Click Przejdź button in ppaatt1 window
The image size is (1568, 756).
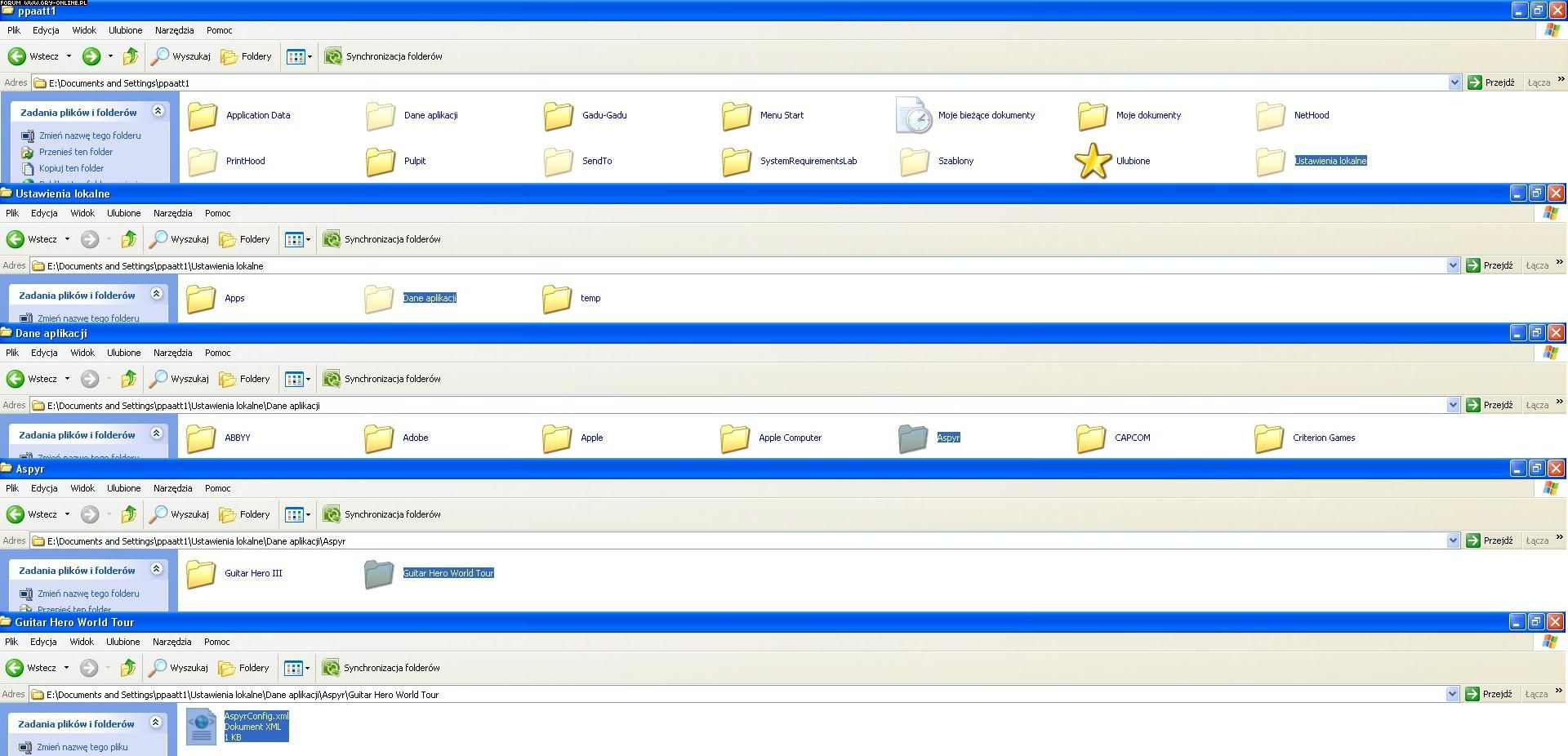[x=1491, y=82]
